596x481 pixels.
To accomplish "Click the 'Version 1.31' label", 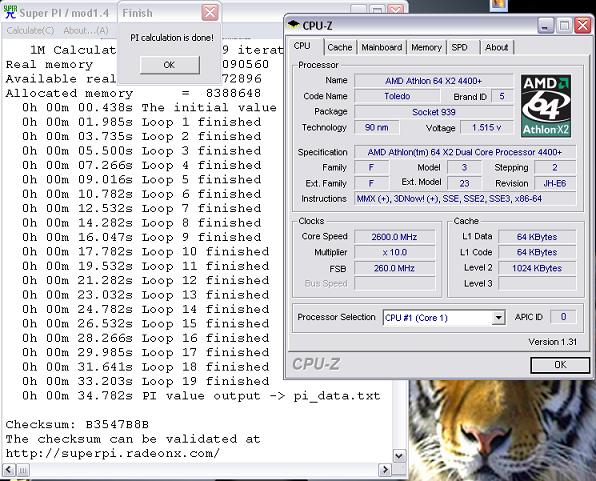I will point(552,342).
